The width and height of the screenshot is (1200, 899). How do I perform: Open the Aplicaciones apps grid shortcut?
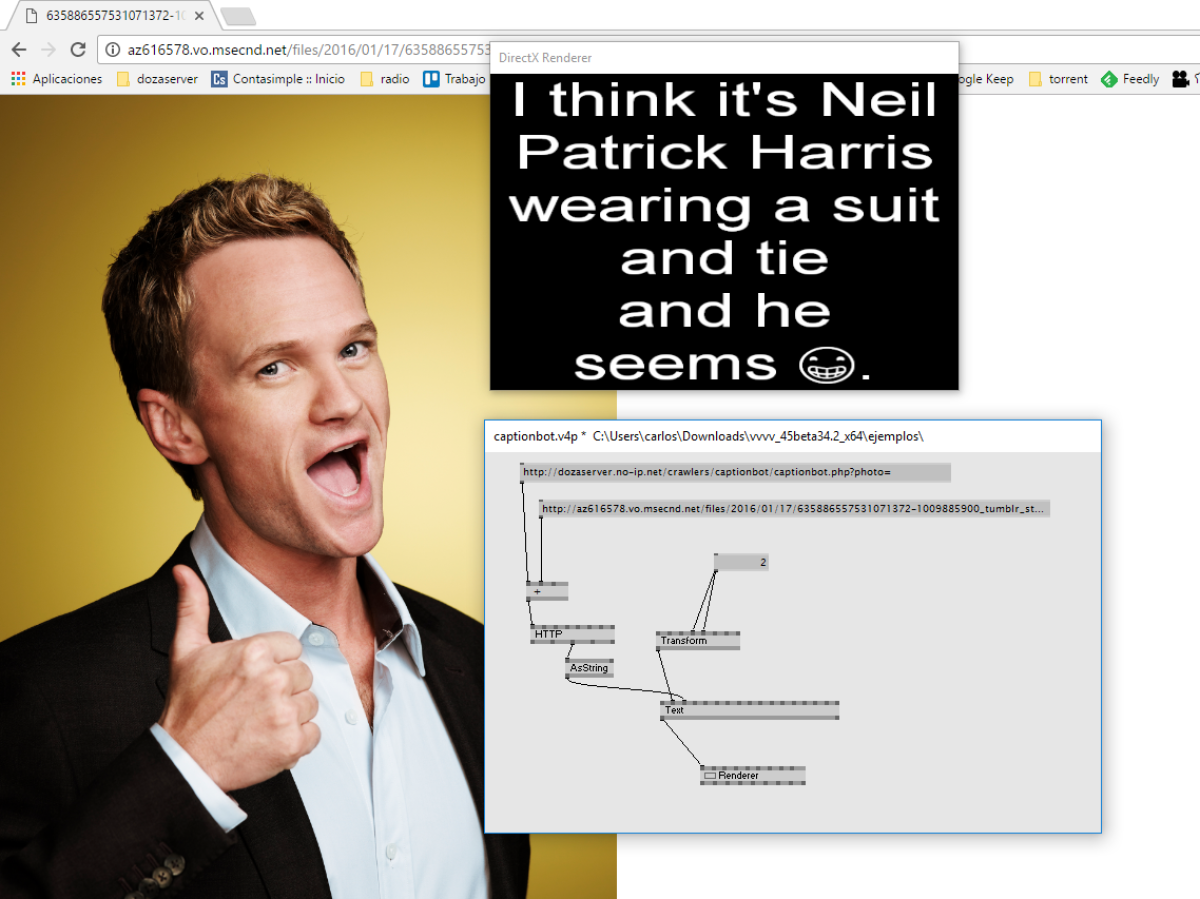[x=57, y=79]
